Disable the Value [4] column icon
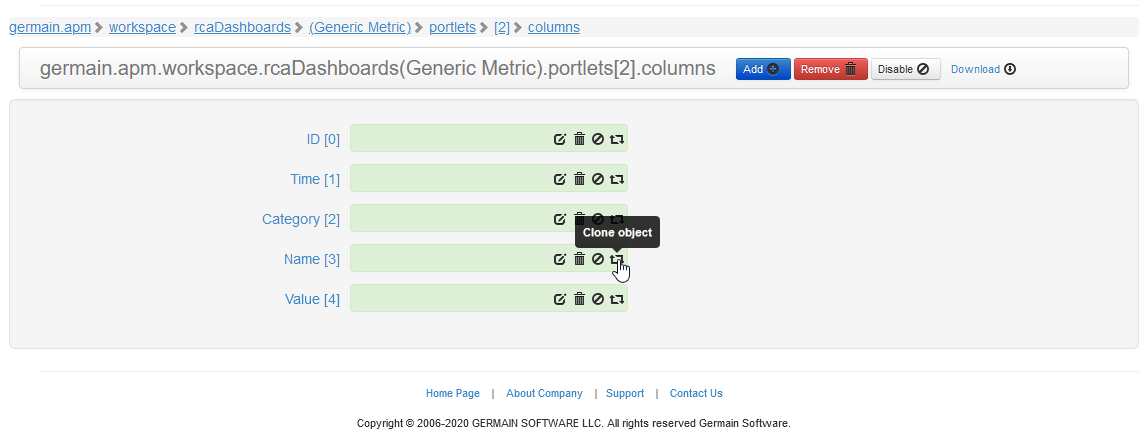The width and height of the screenshot is (1148, 433). click(x=598, y=299)
